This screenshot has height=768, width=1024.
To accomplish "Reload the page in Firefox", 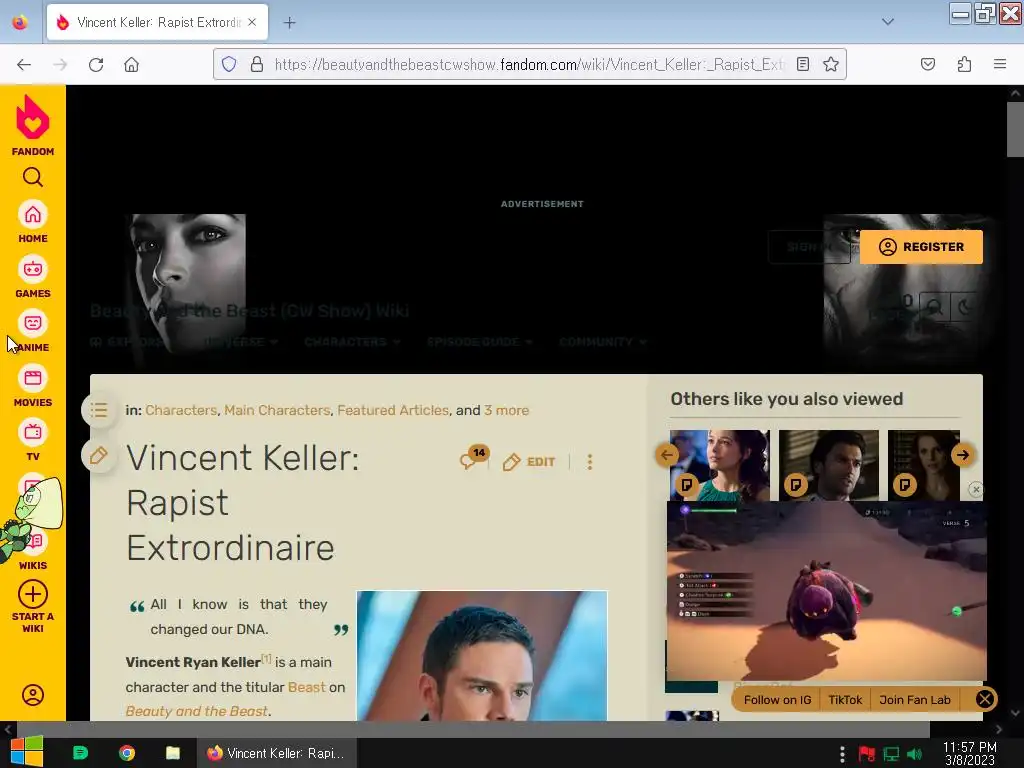I will pos(96,65).
